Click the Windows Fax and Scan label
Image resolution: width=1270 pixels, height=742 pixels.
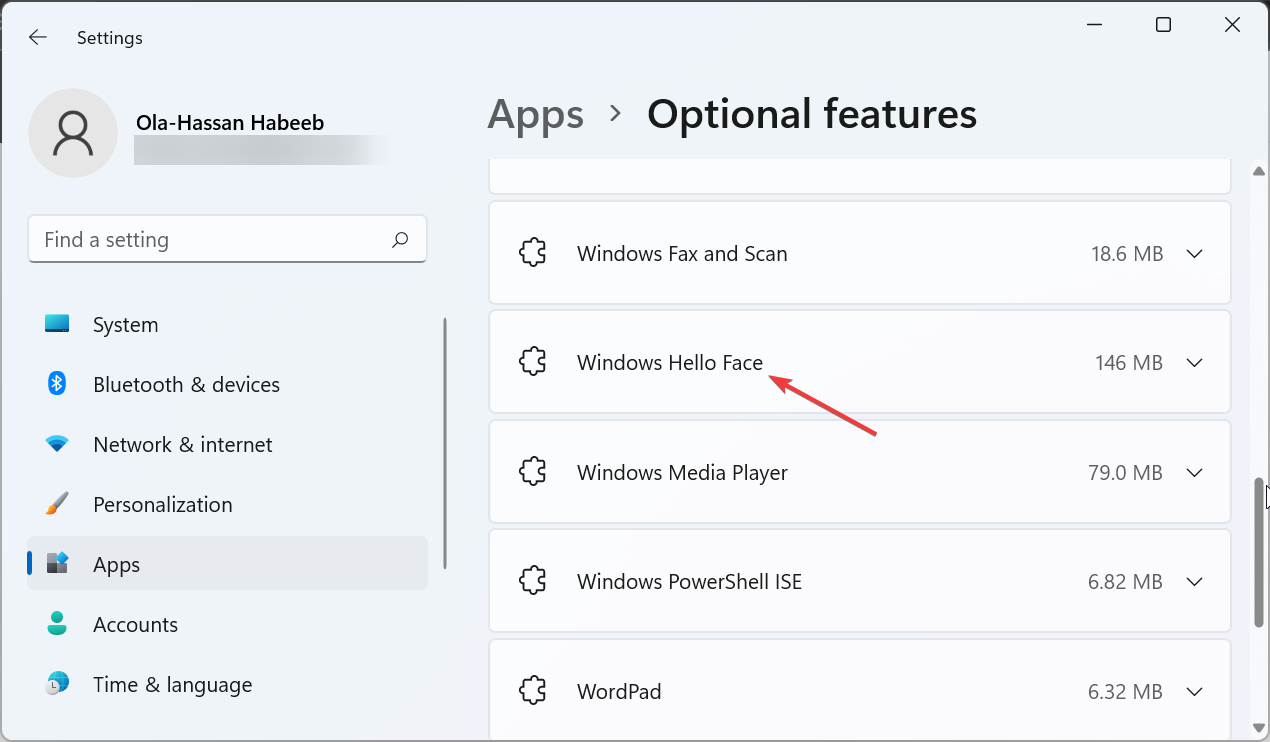click(x=682, y=254)
